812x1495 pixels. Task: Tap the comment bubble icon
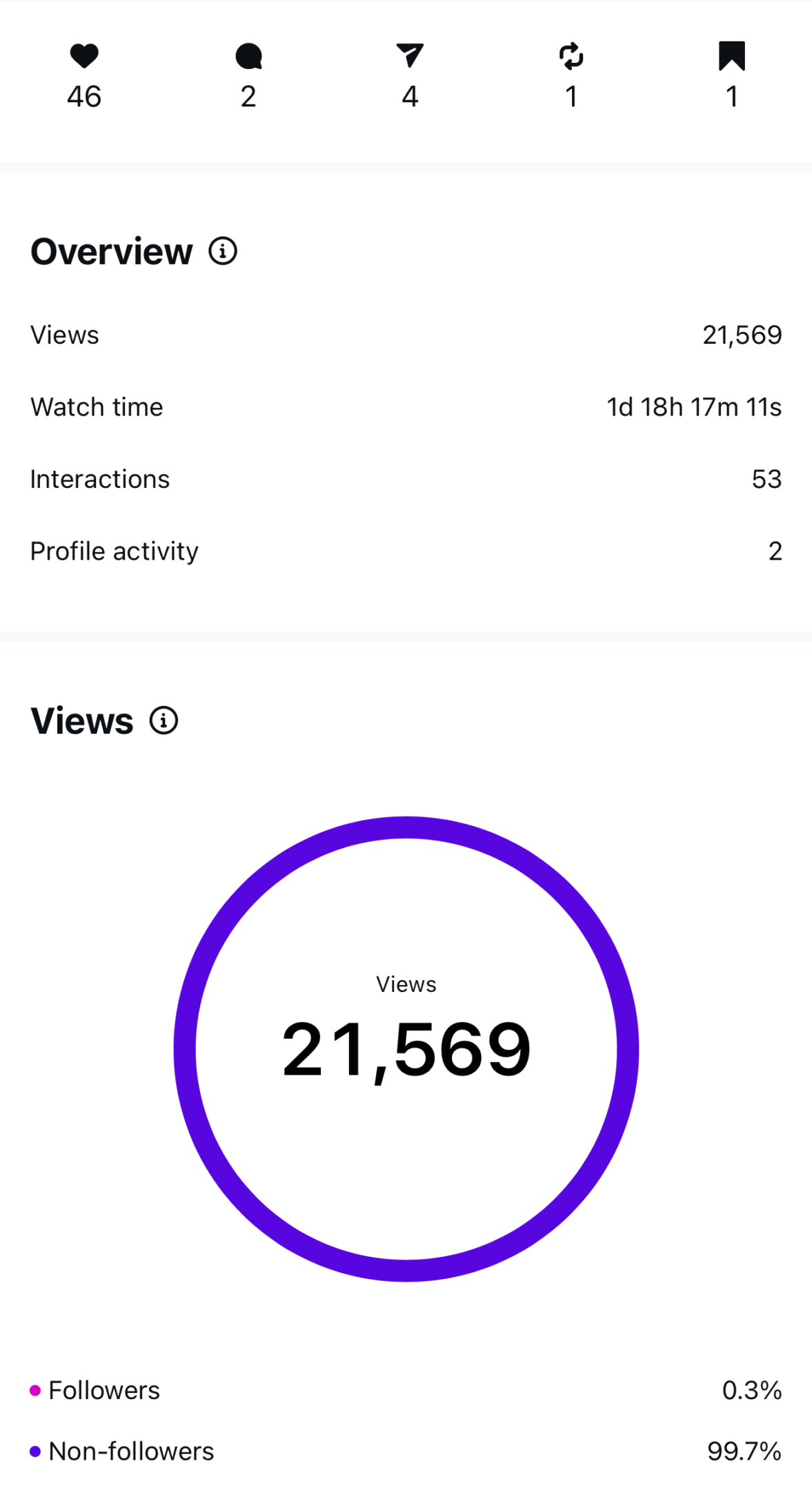tap(248, 57)
